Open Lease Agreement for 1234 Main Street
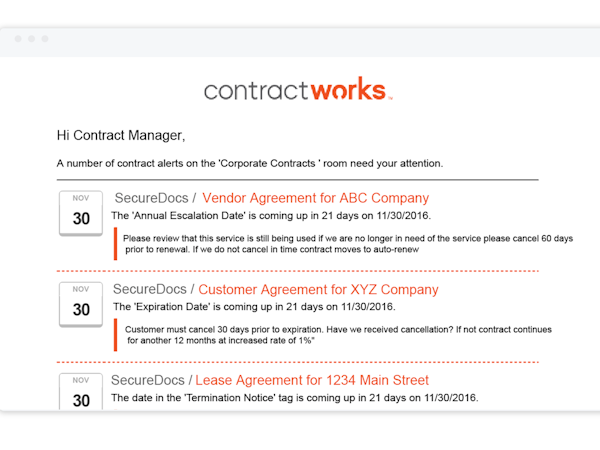 click(312, 380)
